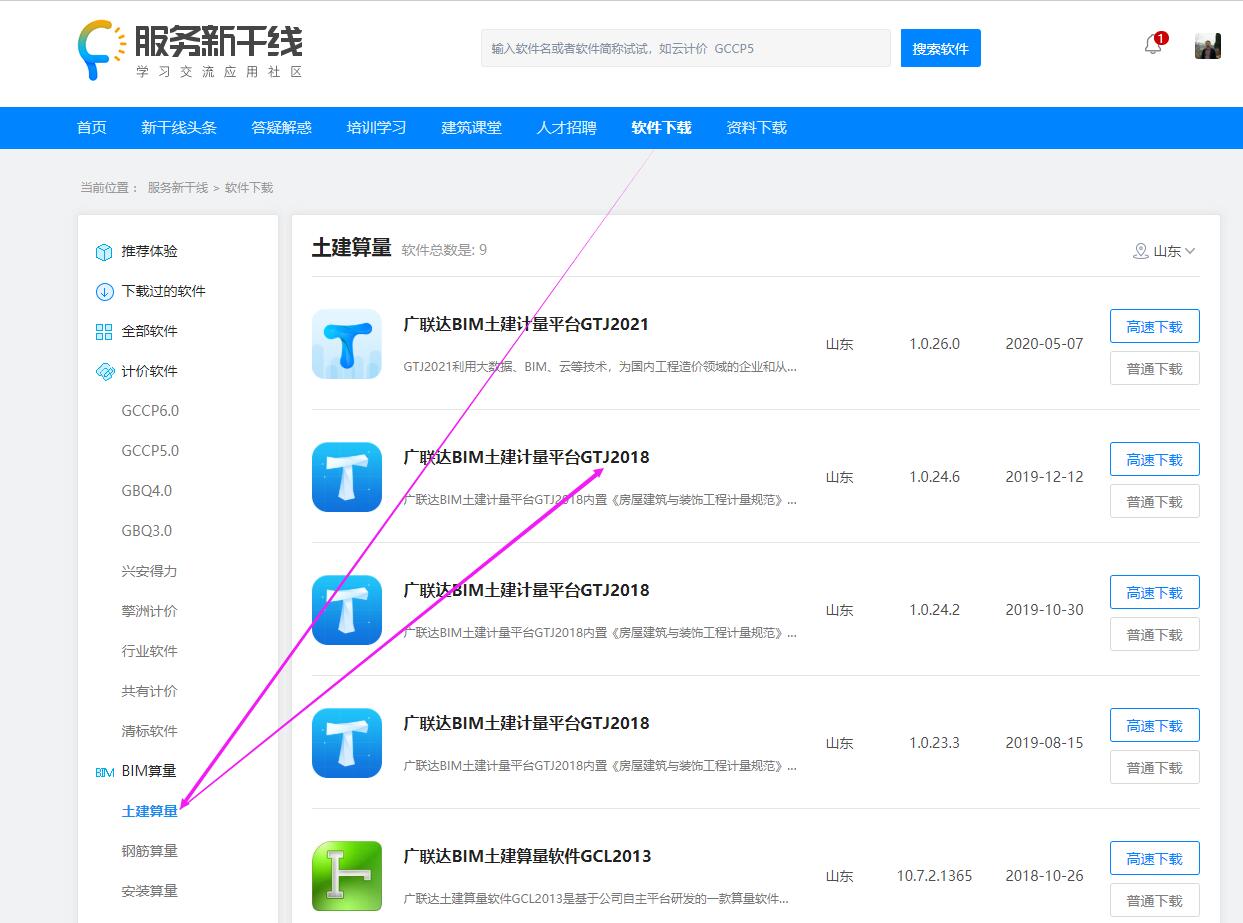Go to 首页 in the navigation bar
This screenshot has height=923, width=1243.
92,128
